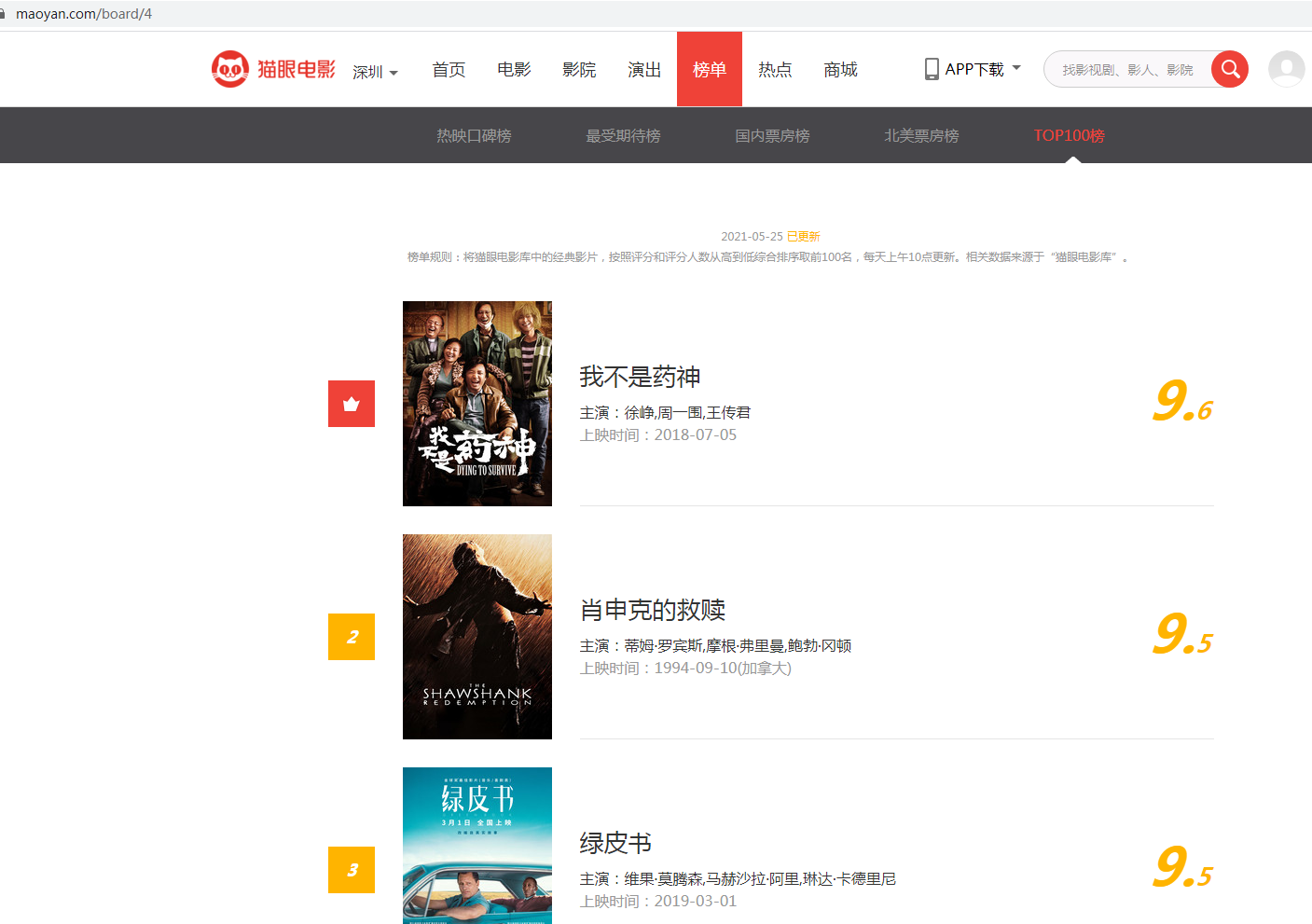Click the cast line 蒂姆·罗宾斯,摩根·弗里曼,鲍勃·冈顿
Viewport: 1312px width, 924px height.
(738, 645)
